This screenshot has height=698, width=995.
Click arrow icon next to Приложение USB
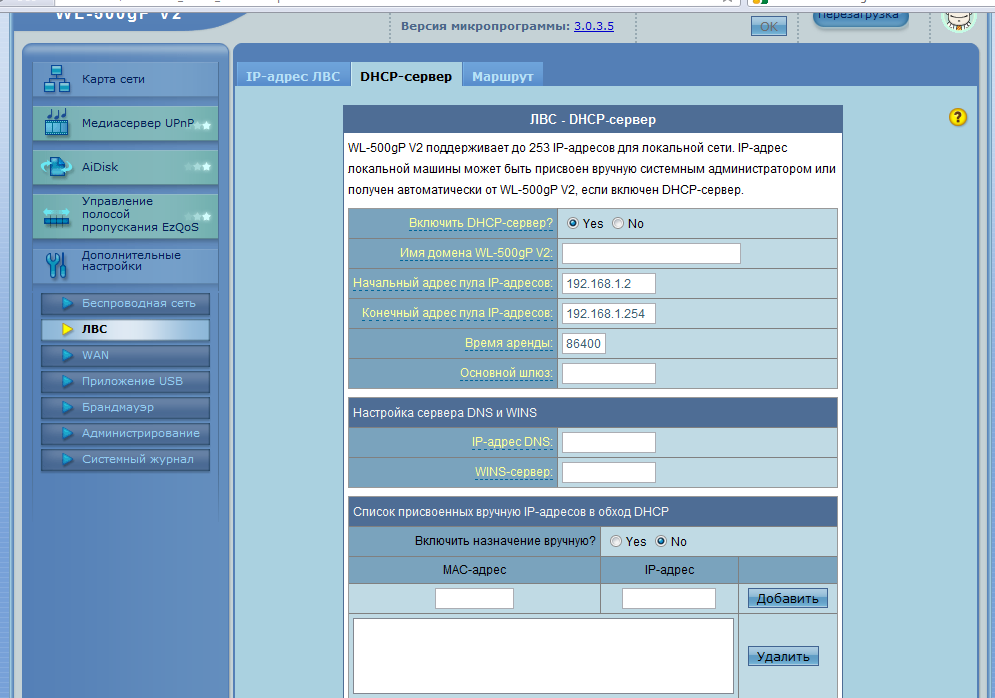pyautogui.click(x=67, y=381)
